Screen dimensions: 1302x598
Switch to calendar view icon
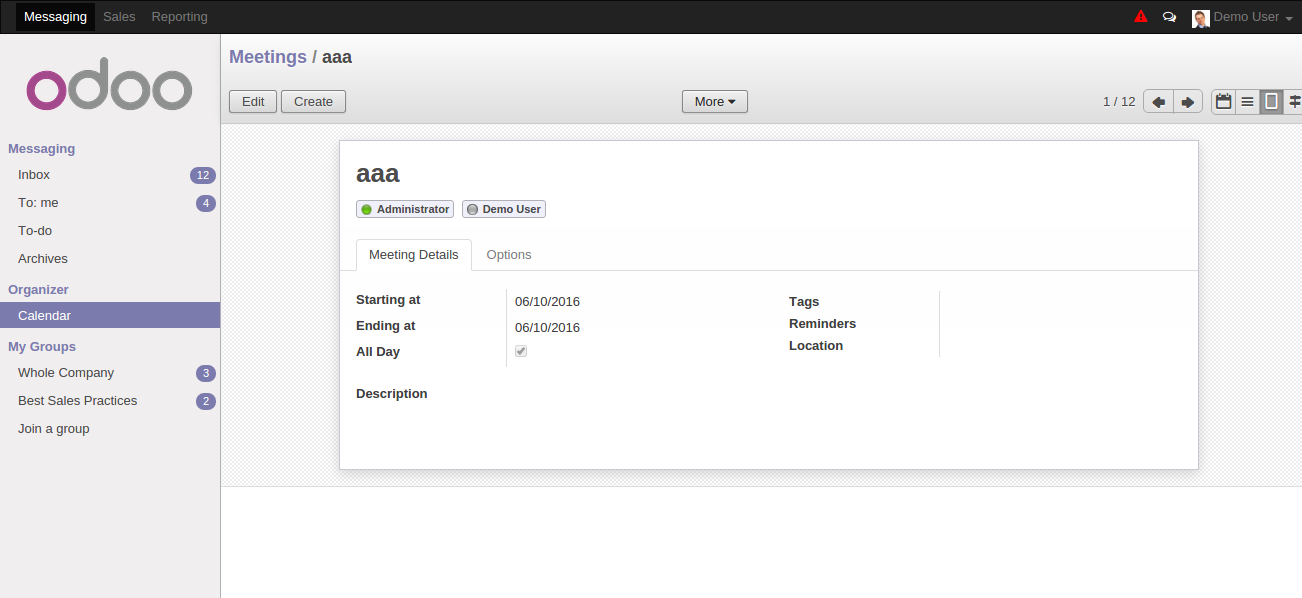(x=1223, y=102)
